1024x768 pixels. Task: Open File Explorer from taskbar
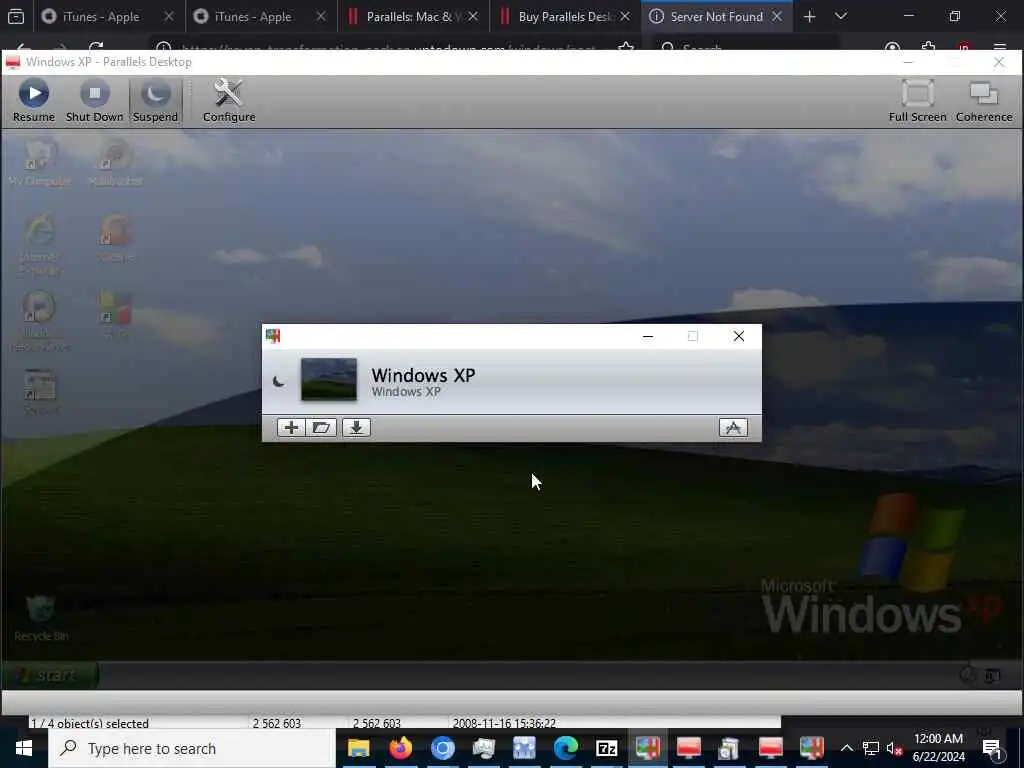[359, 748]
